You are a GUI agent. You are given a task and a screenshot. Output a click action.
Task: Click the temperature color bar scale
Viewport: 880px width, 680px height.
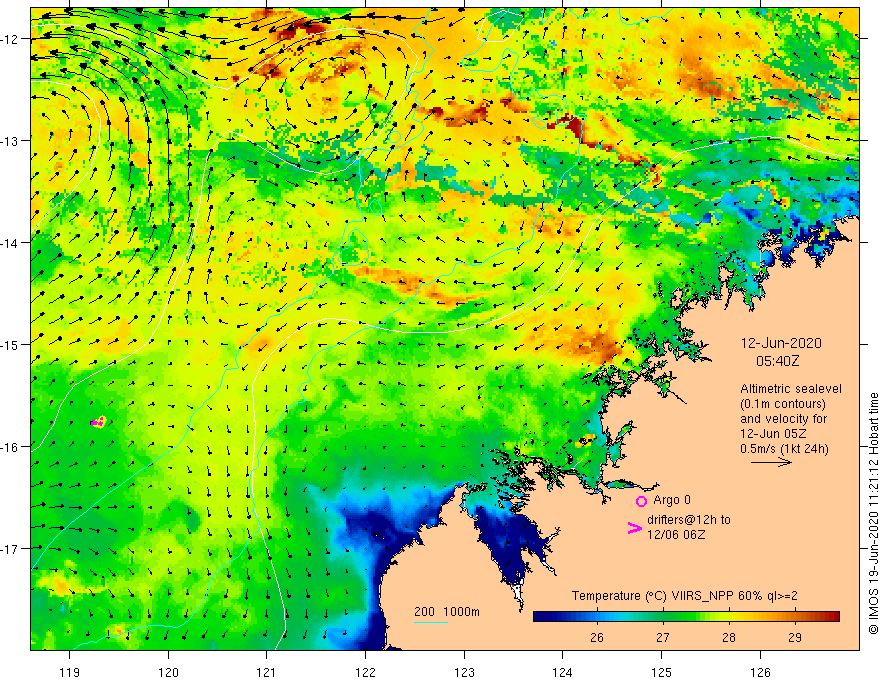(x=686, y=617)
